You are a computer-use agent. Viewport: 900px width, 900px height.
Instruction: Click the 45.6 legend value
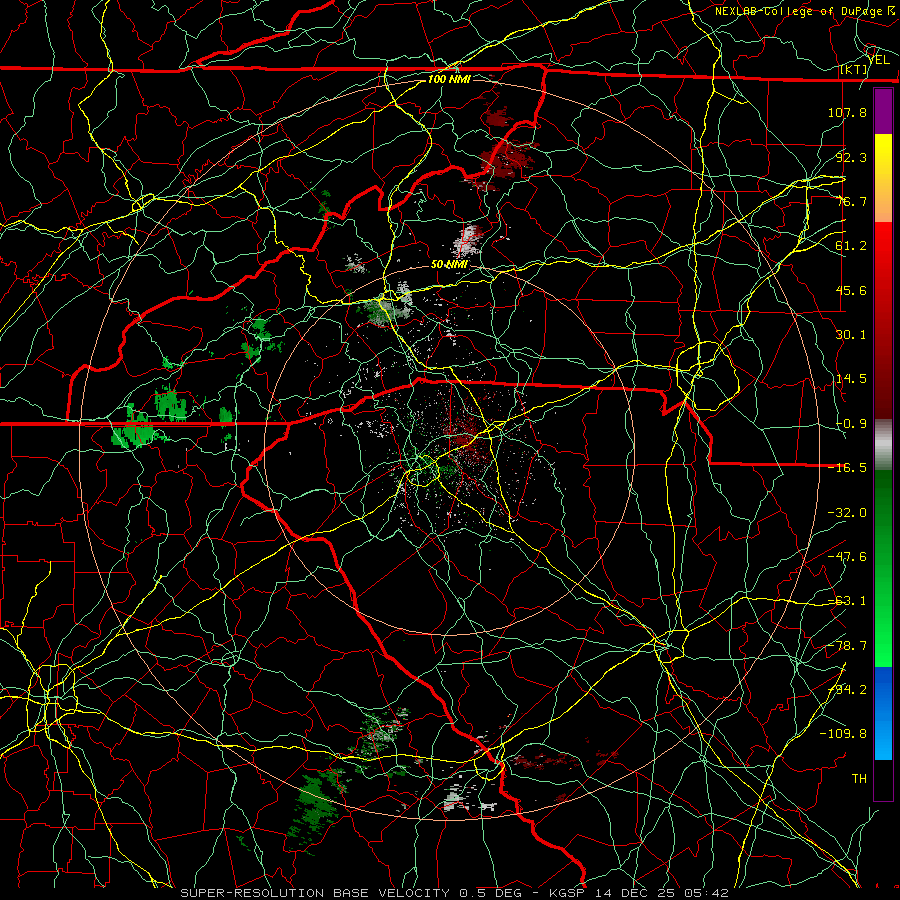(851, 290)
